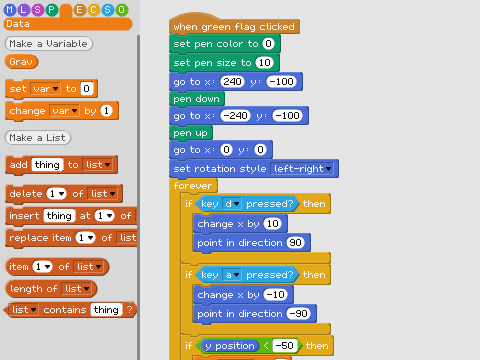Select the length of list reporter block

51,289
